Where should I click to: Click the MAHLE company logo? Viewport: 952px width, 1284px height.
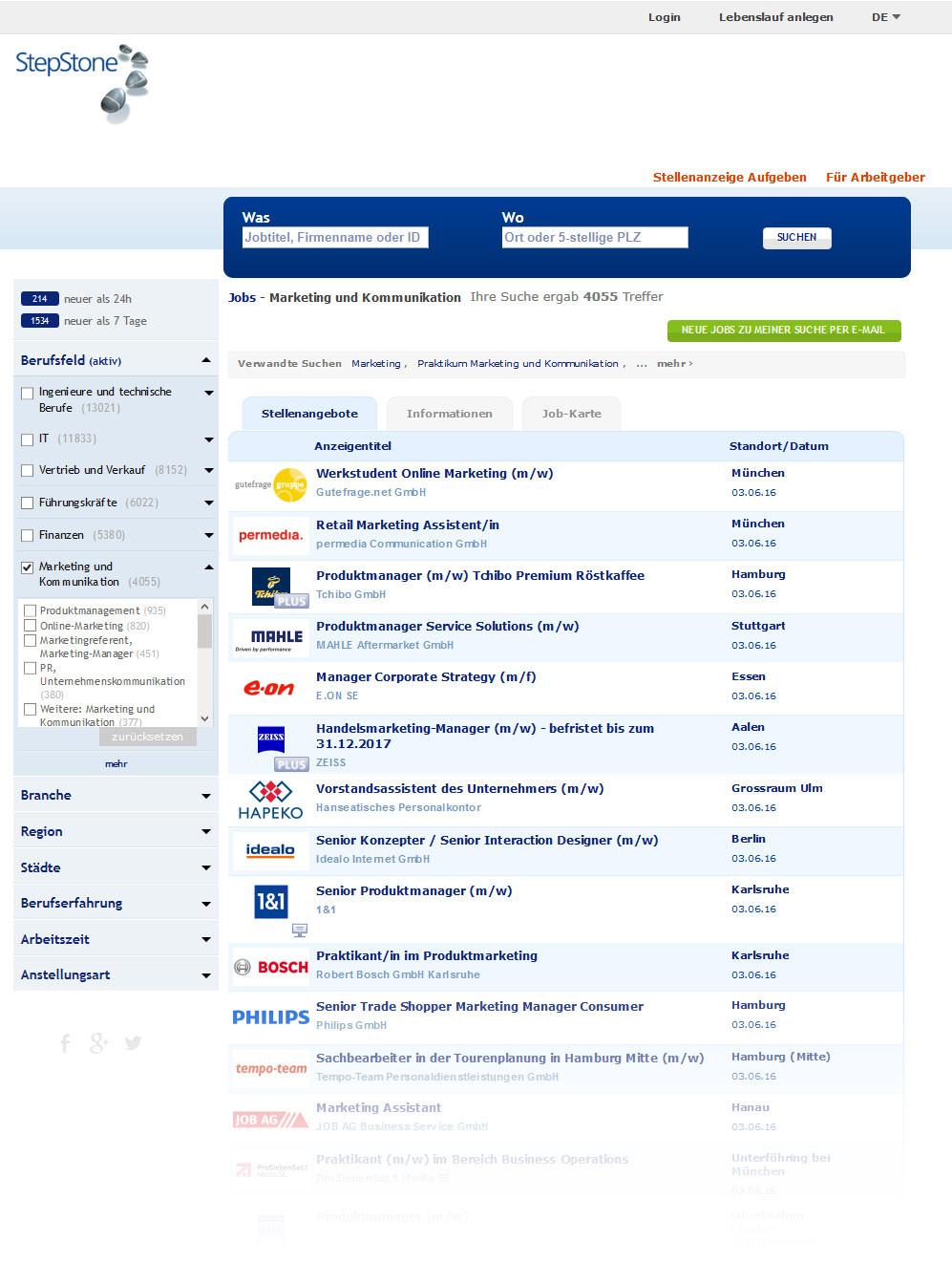(270, 639)
